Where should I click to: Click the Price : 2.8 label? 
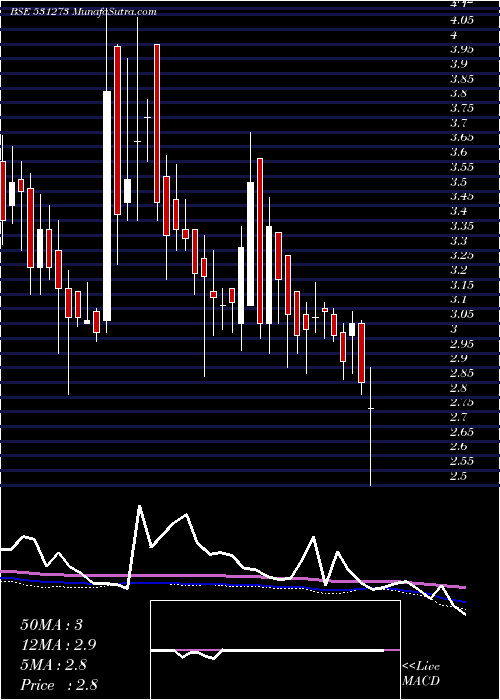point(58,685)
